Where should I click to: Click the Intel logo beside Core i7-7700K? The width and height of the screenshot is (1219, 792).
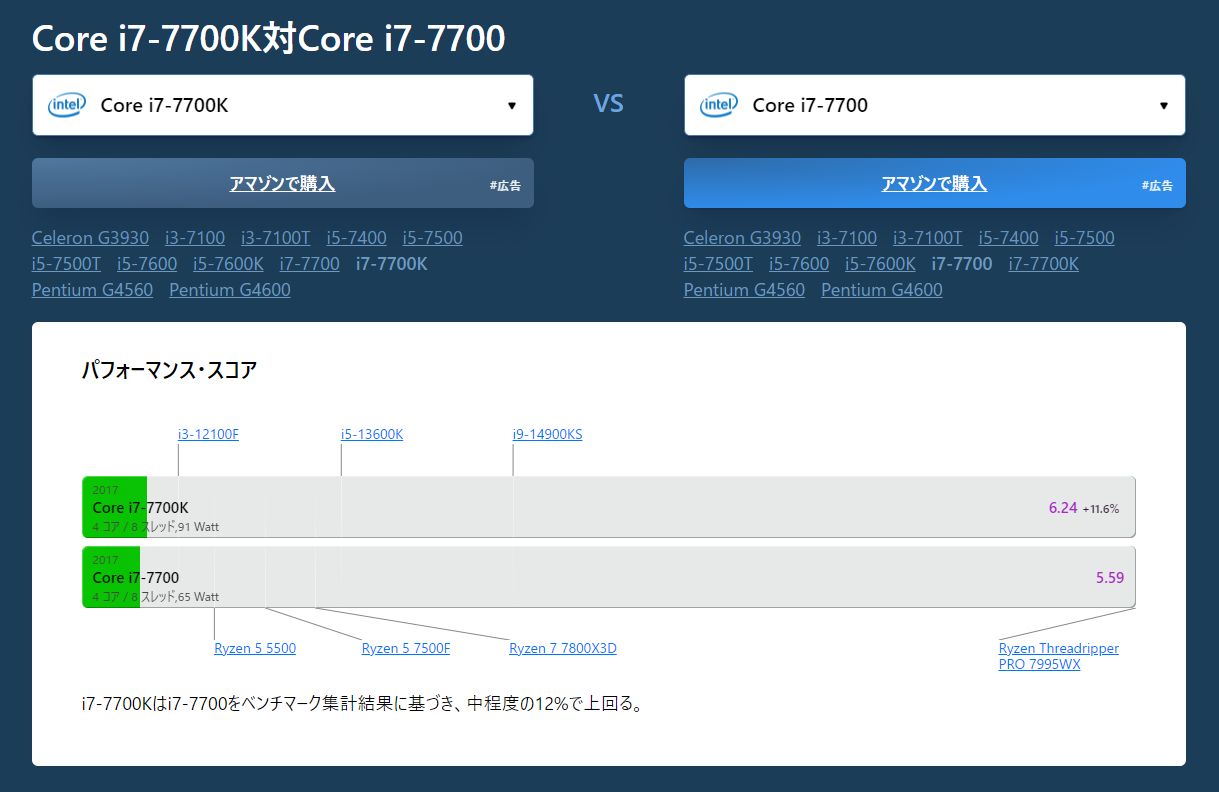pyautogui.click(x=67, y=105)
